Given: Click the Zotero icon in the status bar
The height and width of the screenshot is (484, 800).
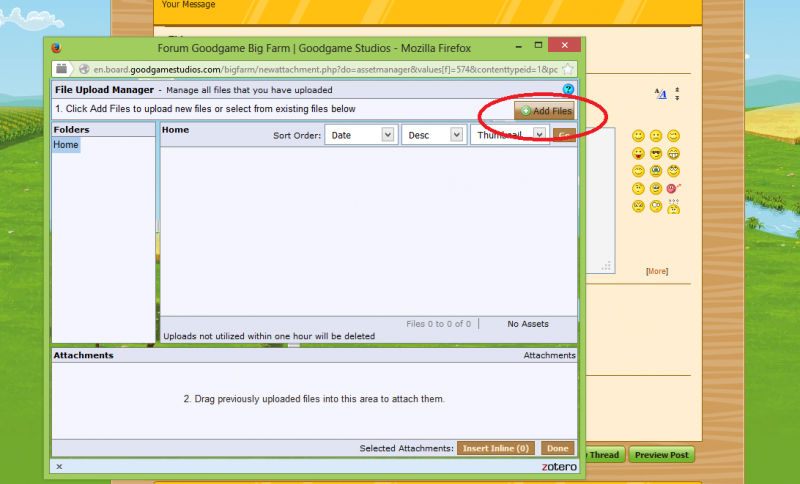Looking at the screenshot, I should click(556, 466).
